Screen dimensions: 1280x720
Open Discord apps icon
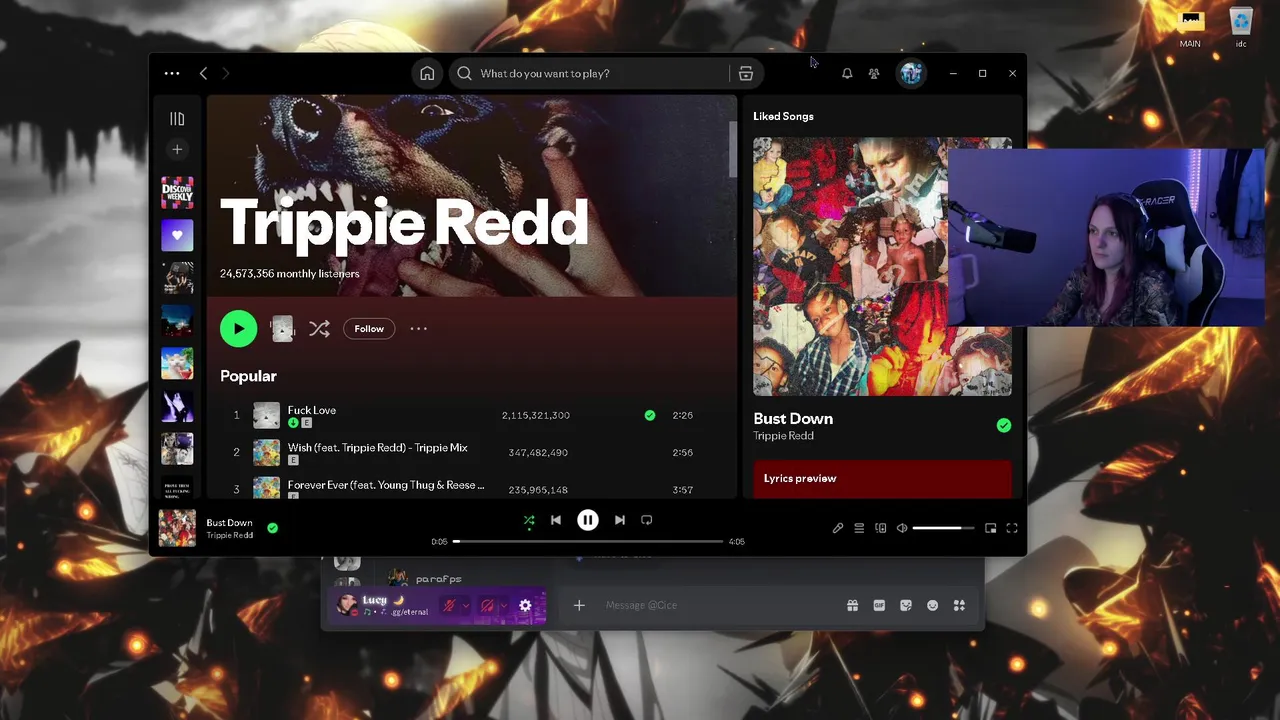(x=959, y=605)
